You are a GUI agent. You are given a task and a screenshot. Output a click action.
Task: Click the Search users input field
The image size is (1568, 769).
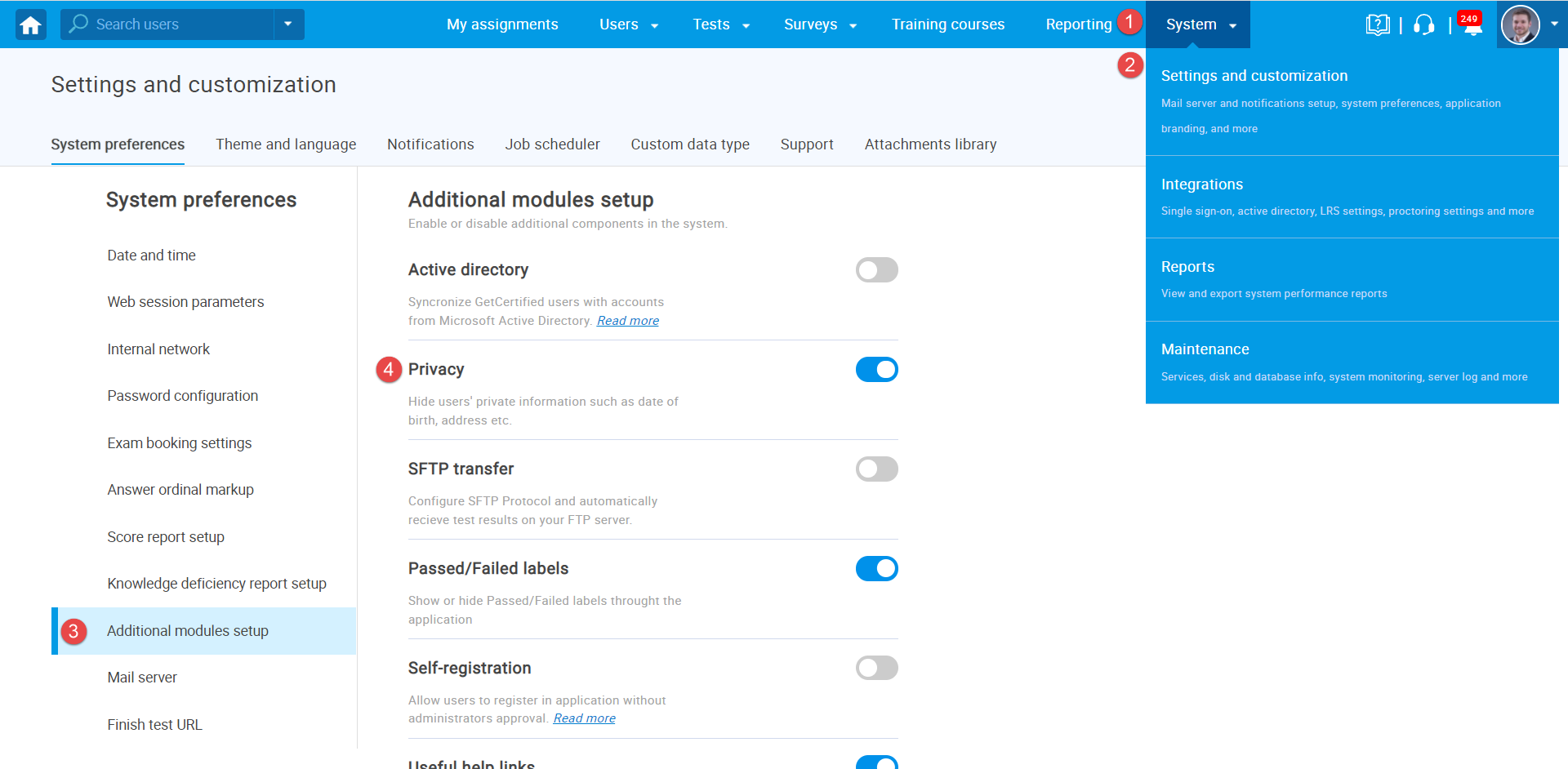(x=180, y=24)
